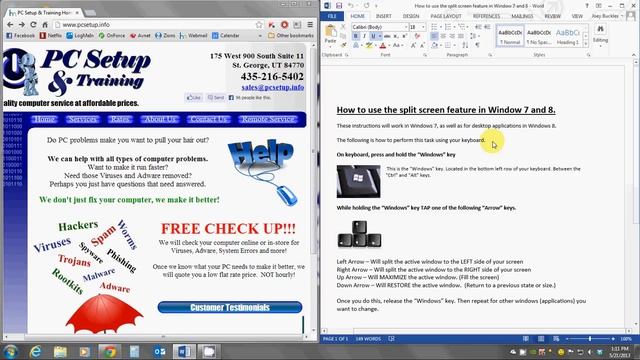Click Undo in Word's quick access toolbar
The height and width of the screenshot is (360, 640).
point(351,5)
